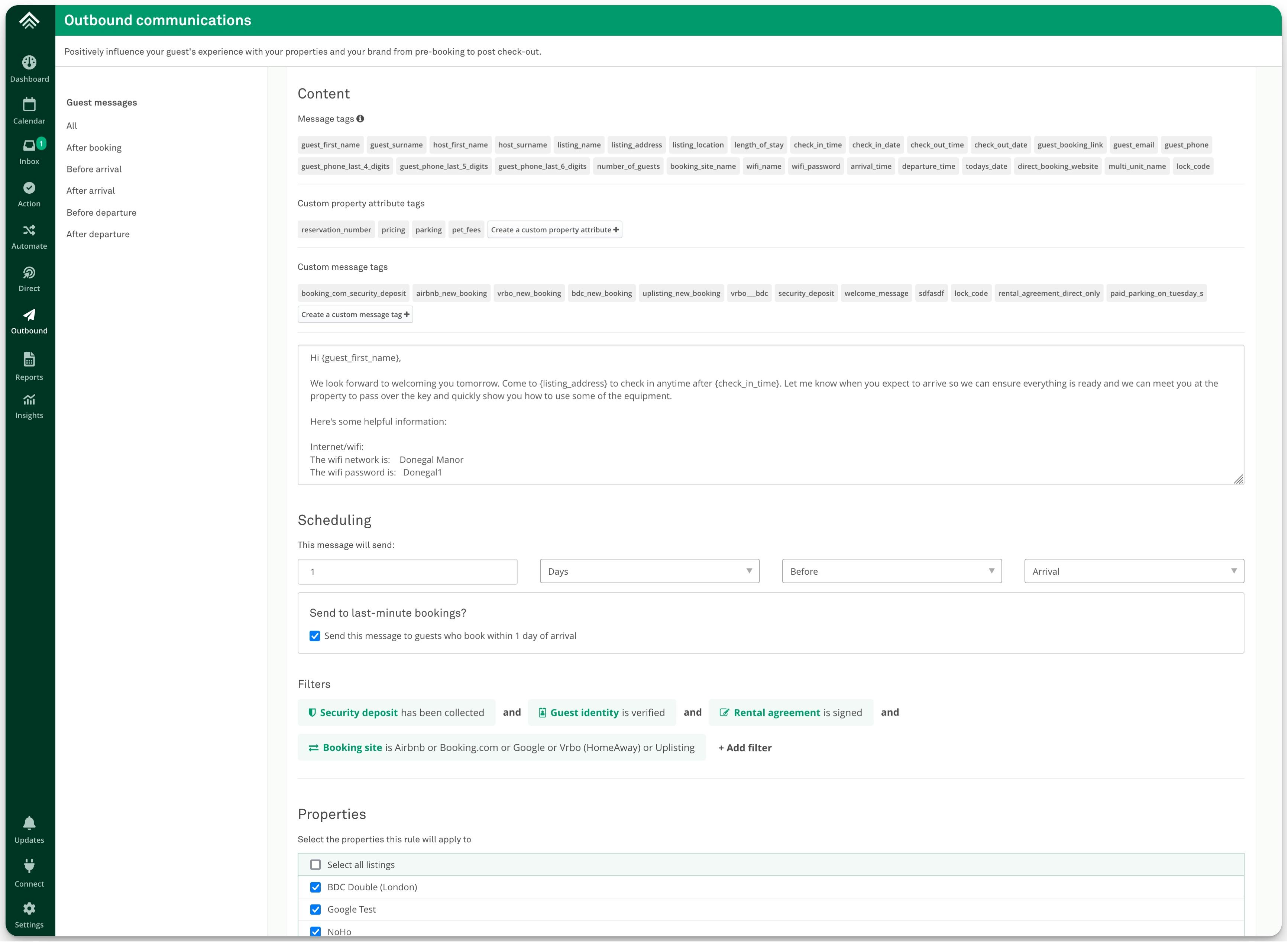Open the Arrival event dropdown
Viewport: 1288px width, 942px height.
click(x=1133, y=571)
